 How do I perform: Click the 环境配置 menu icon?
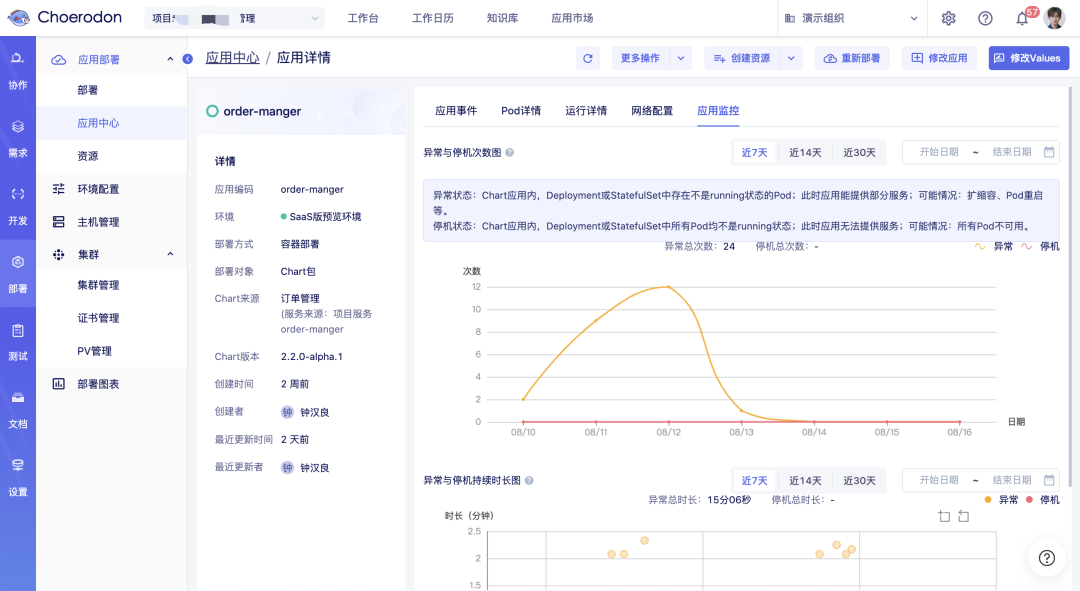59,189
